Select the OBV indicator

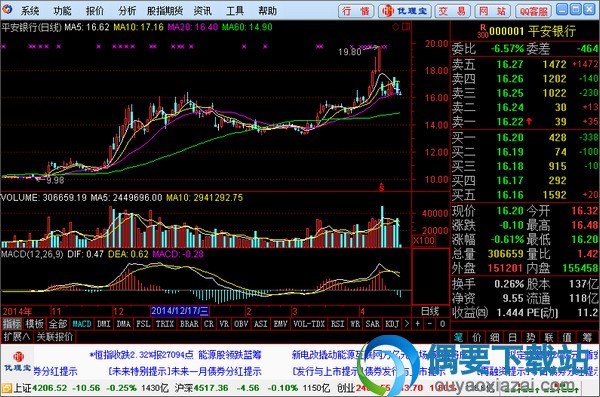[x=241, y=324]
